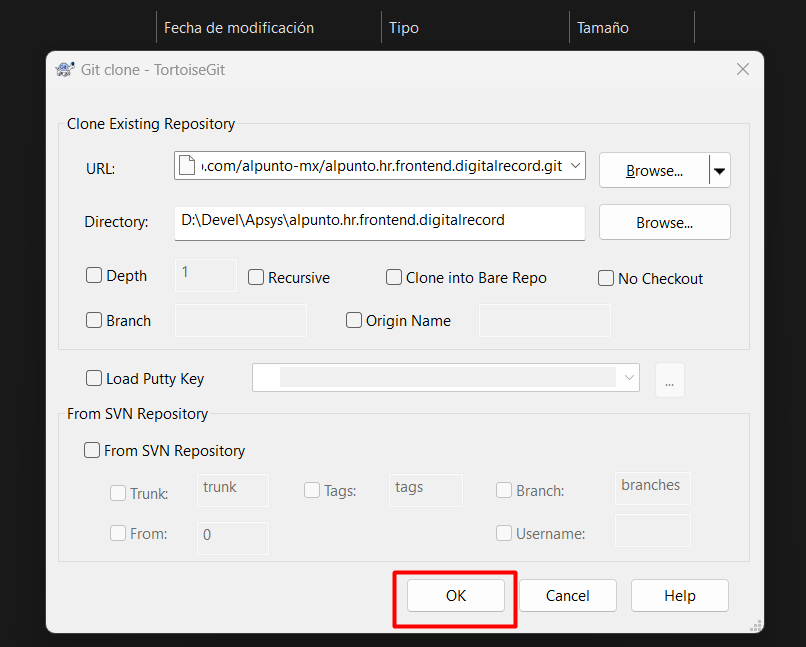806x647 pixels.
Task: Toggle the Origin Name checkbox
Action: (354, 321)
